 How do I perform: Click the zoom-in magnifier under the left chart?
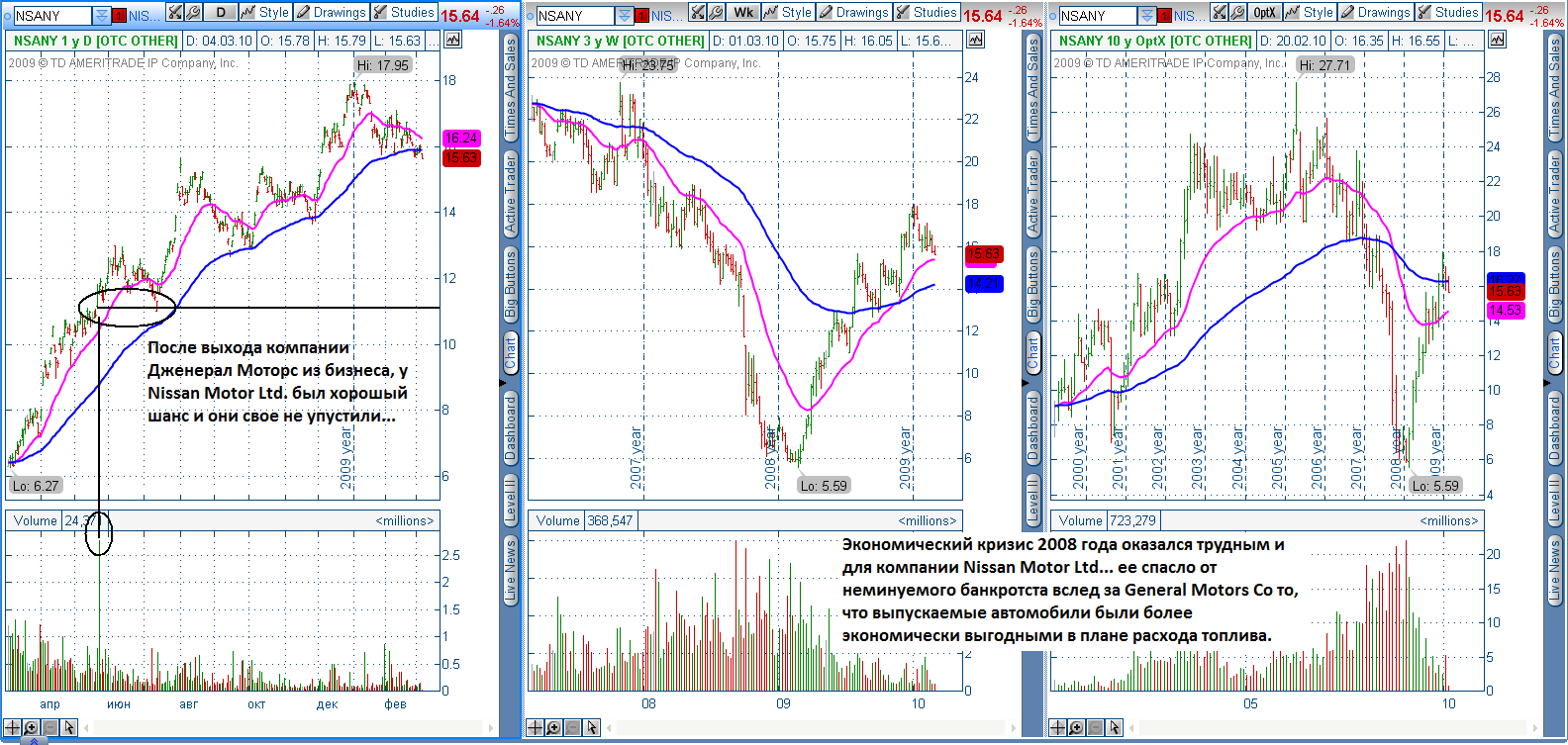32,727
